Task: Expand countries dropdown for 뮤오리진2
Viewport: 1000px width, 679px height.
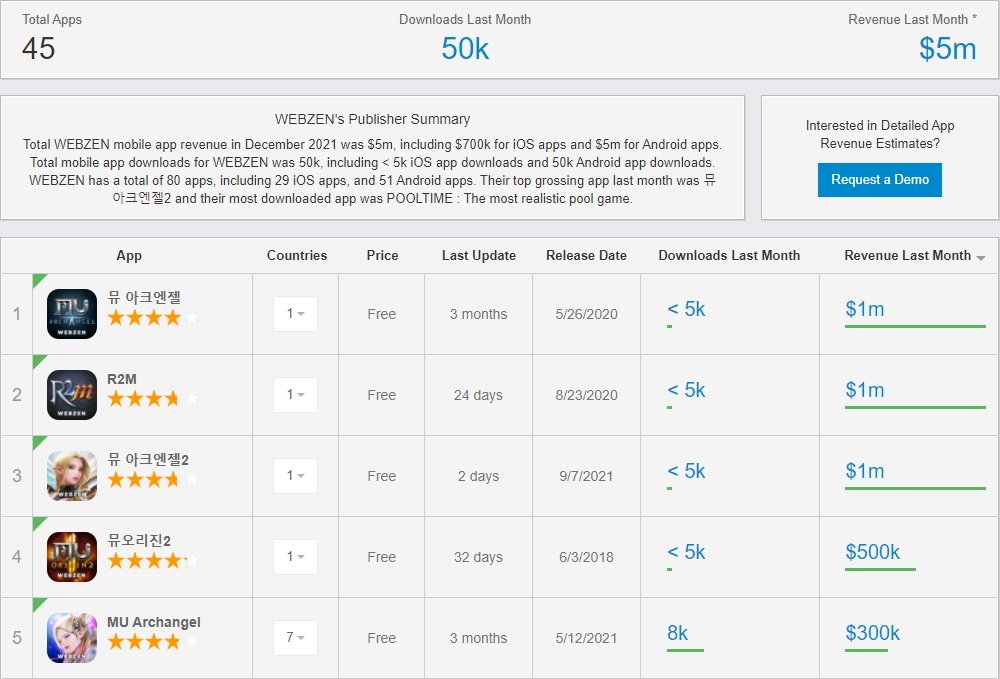Action: pos(295,557)
